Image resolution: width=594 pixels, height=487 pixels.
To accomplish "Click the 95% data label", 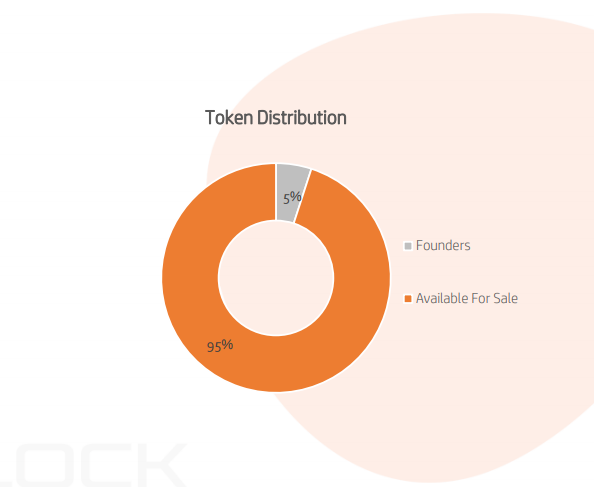I will (x=220, y=346).
